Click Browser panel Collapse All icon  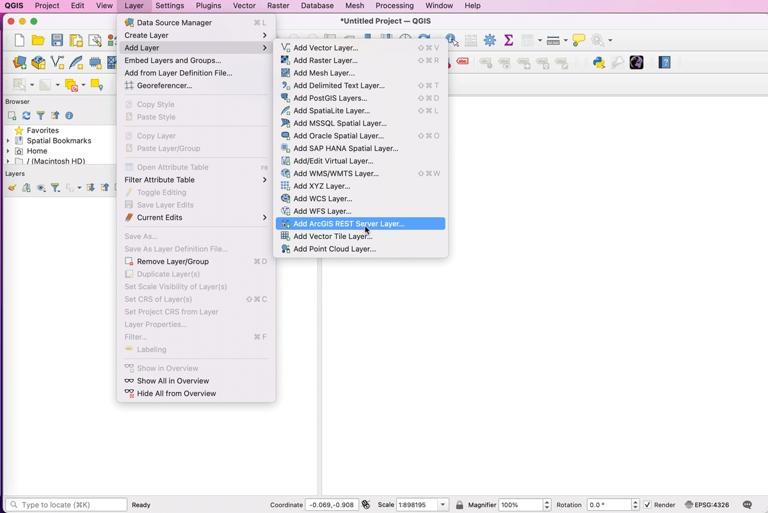pos(55,116)
